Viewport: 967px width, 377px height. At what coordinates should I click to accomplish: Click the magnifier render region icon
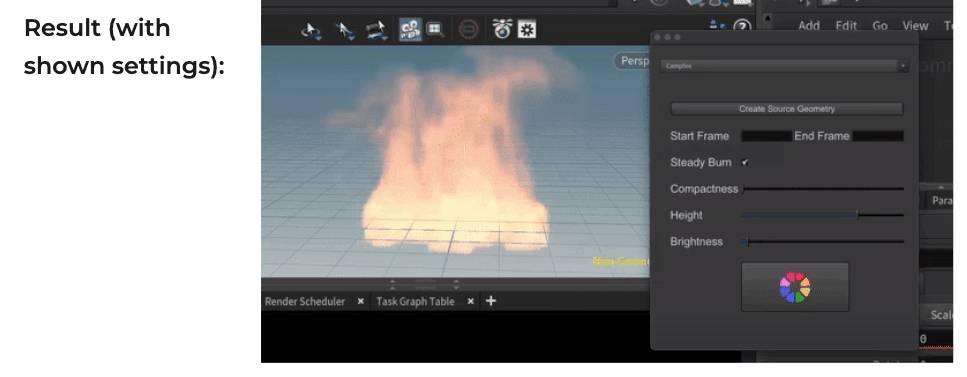(x=435, y=30)
